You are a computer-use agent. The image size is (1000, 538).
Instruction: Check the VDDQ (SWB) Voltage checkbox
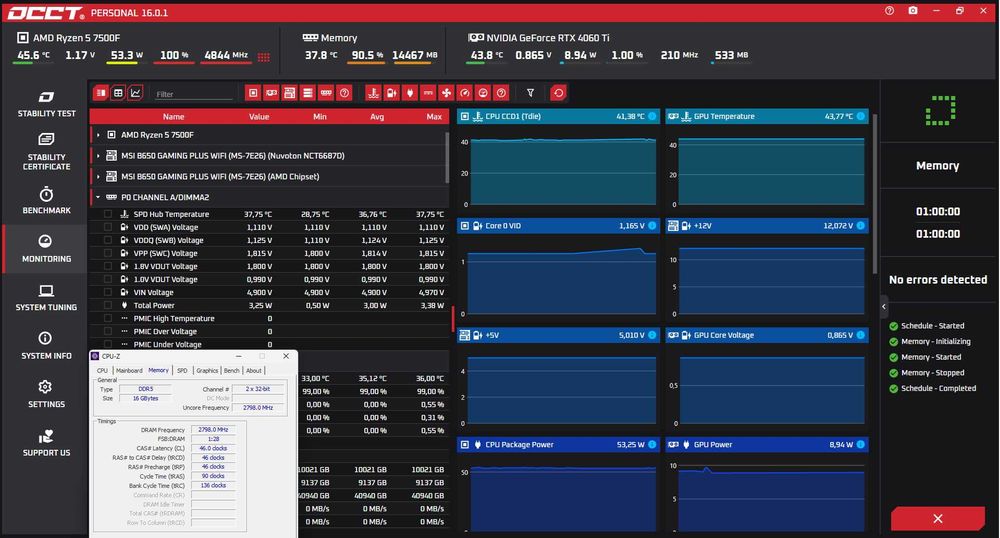(108, 240)
